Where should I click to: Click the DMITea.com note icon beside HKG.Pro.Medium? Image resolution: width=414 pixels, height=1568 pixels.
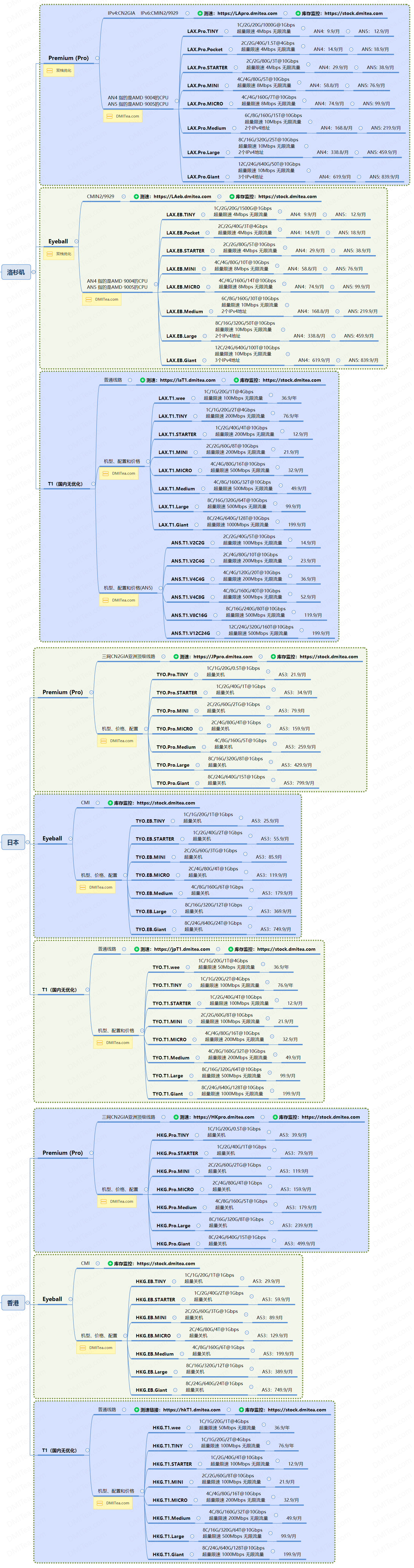point(104,1202)
